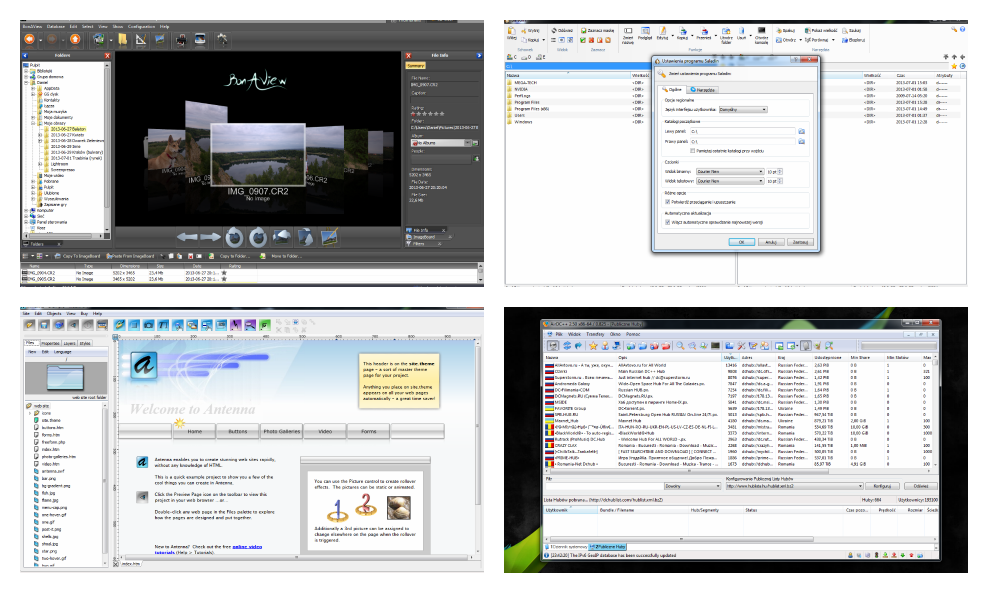
Task: Show previous image with left arrow in BonAView
Action: (x=187, y=237)
